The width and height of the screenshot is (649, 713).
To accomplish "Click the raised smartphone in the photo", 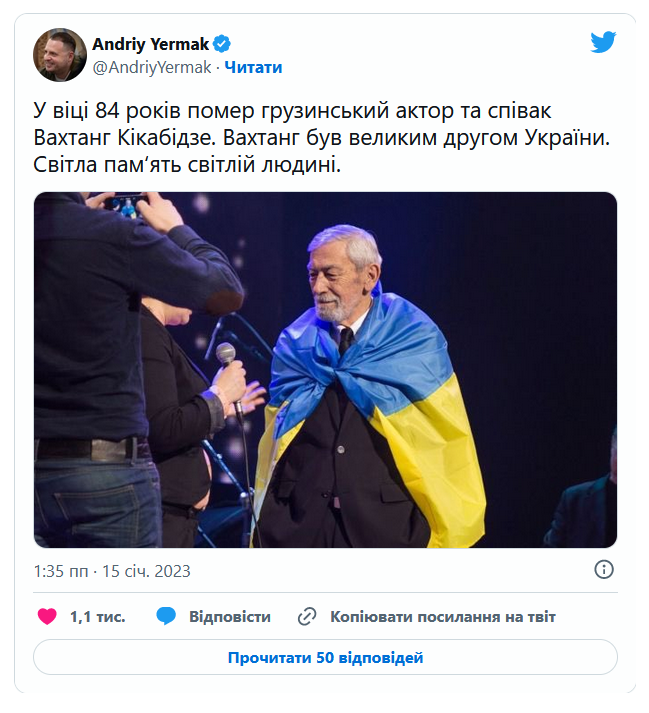I will (x=126, y=203).
